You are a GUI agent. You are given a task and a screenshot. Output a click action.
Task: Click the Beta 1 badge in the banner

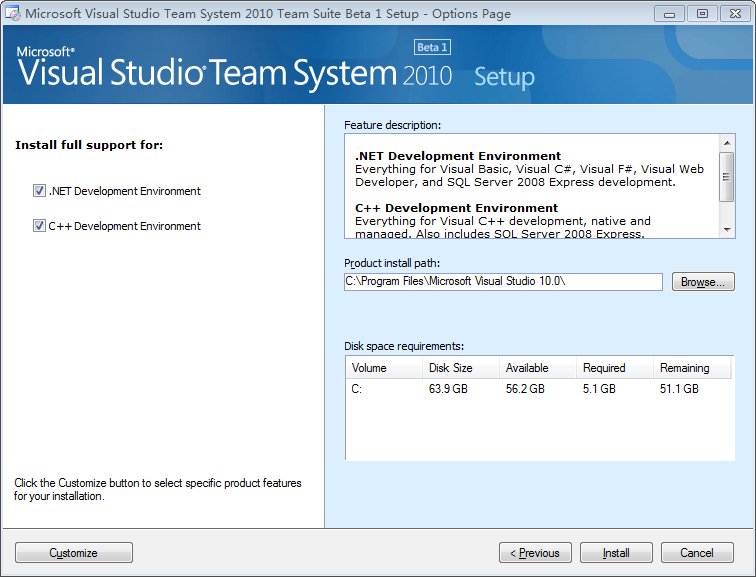click(x=432, y=47)
